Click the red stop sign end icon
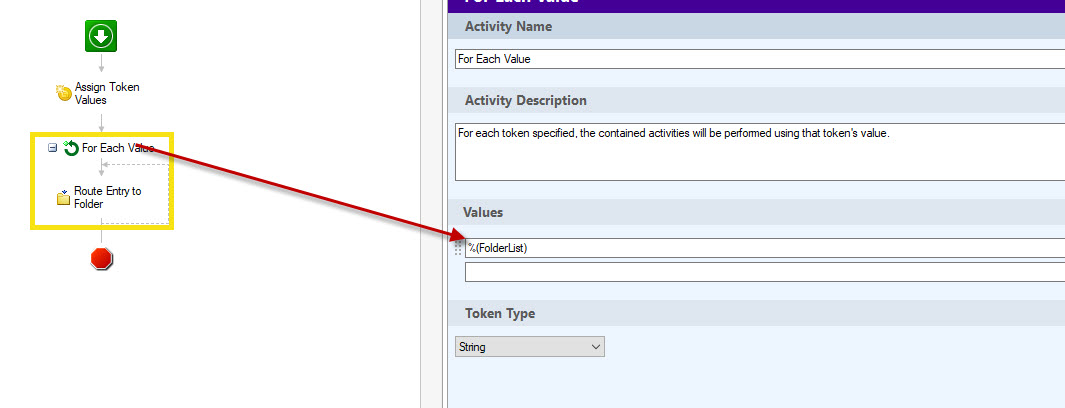1065x408 pixels. click(x=101, y=258)
